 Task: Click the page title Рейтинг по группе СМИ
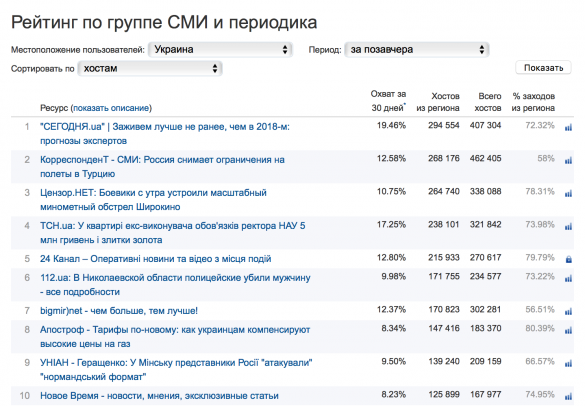point(164,22)
